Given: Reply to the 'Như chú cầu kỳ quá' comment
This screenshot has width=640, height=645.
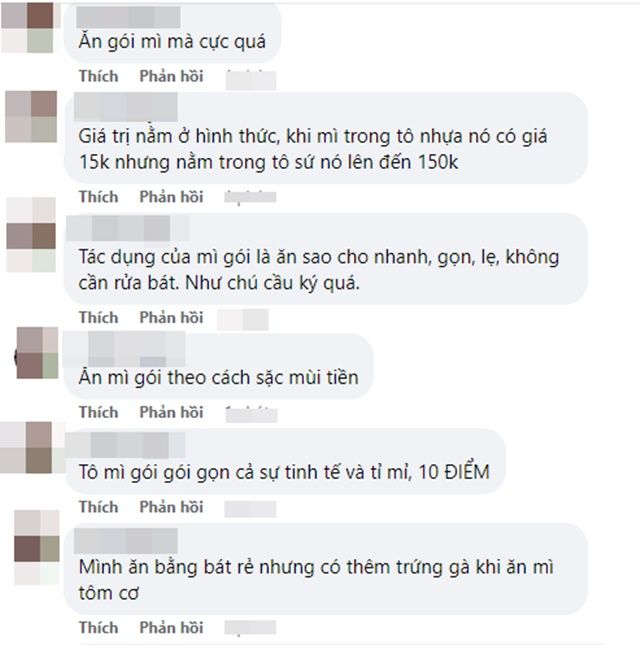Looking at the screenshot, I should click(171, 317).
